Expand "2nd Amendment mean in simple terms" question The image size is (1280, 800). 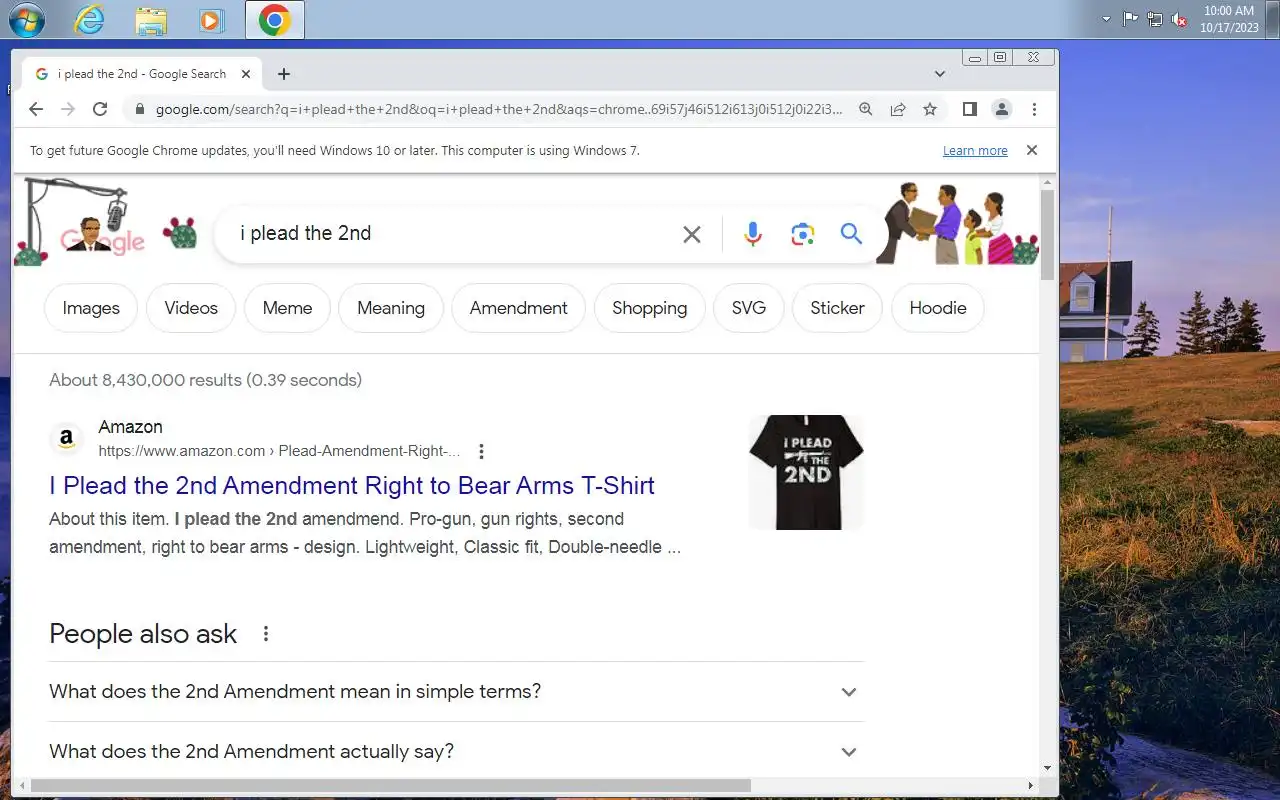pos(456,692)
